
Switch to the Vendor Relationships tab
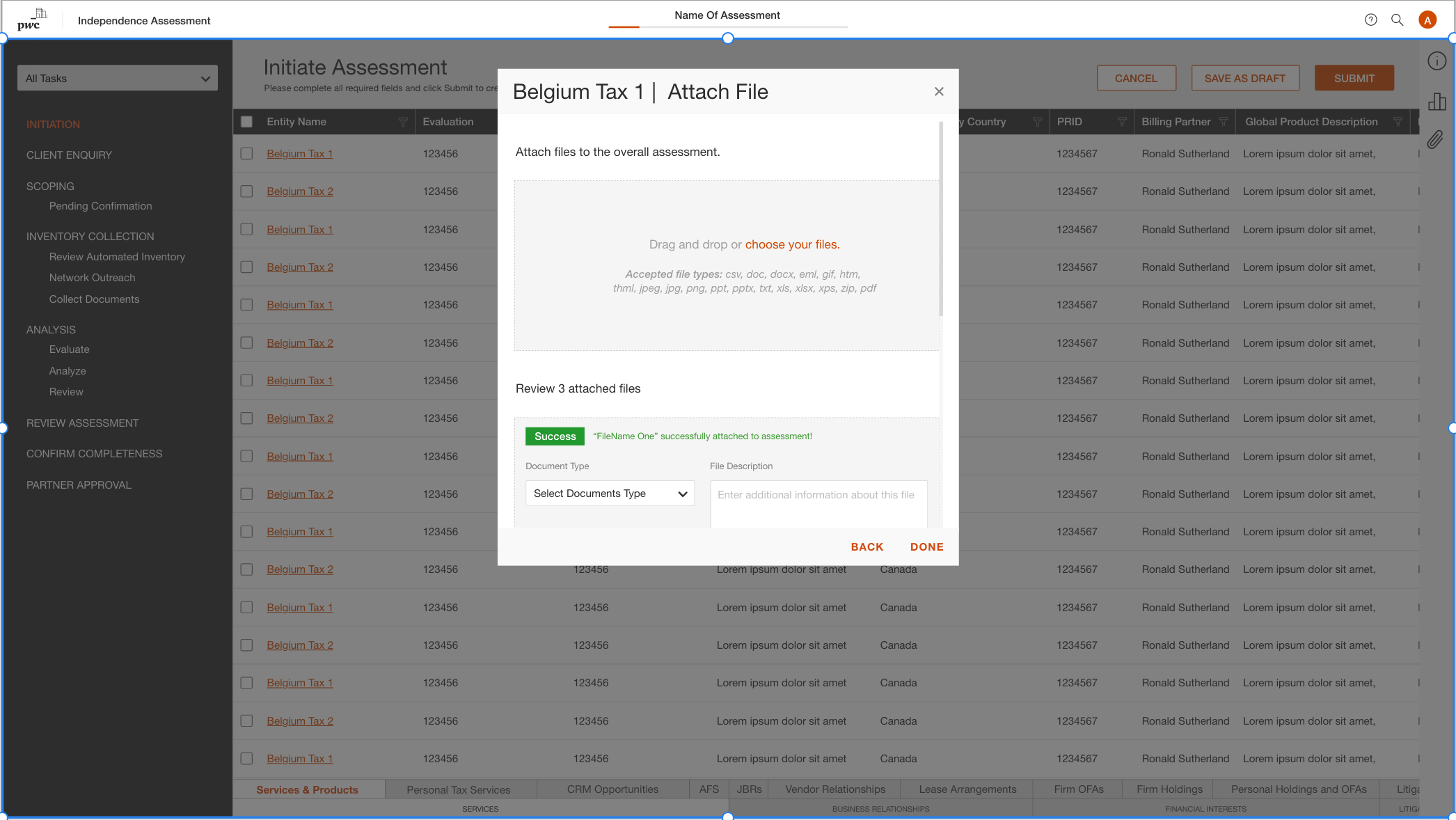(834, 789)
